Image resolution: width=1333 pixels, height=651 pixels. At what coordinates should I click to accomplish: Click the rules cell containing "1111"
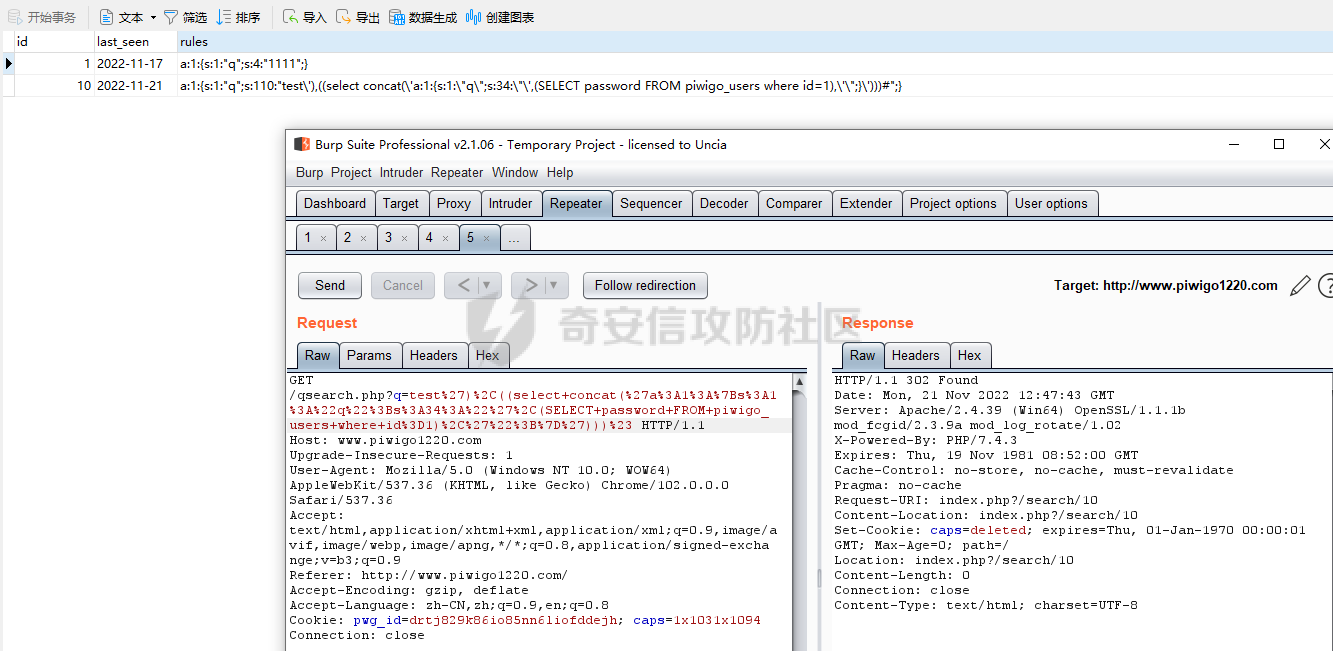(754, 64)
